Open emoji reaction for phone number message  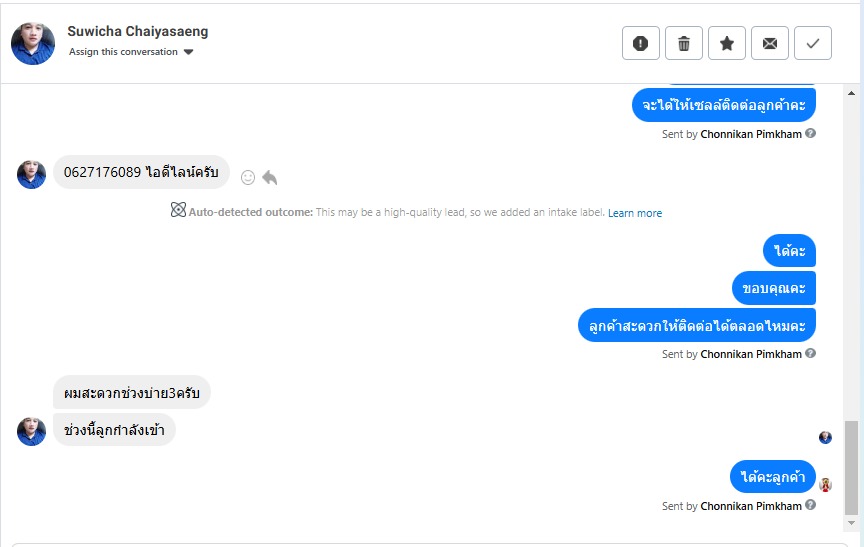point(248,177)
